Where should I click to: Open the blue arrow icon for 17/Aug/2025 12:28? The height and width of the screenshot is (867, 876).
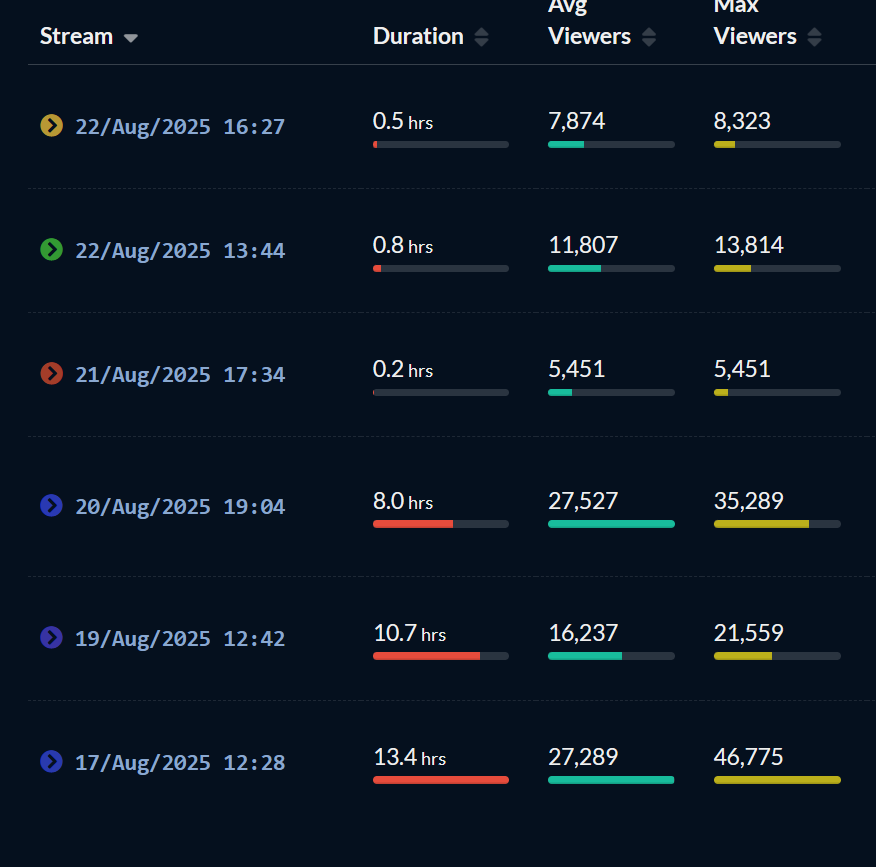[51, 761]
